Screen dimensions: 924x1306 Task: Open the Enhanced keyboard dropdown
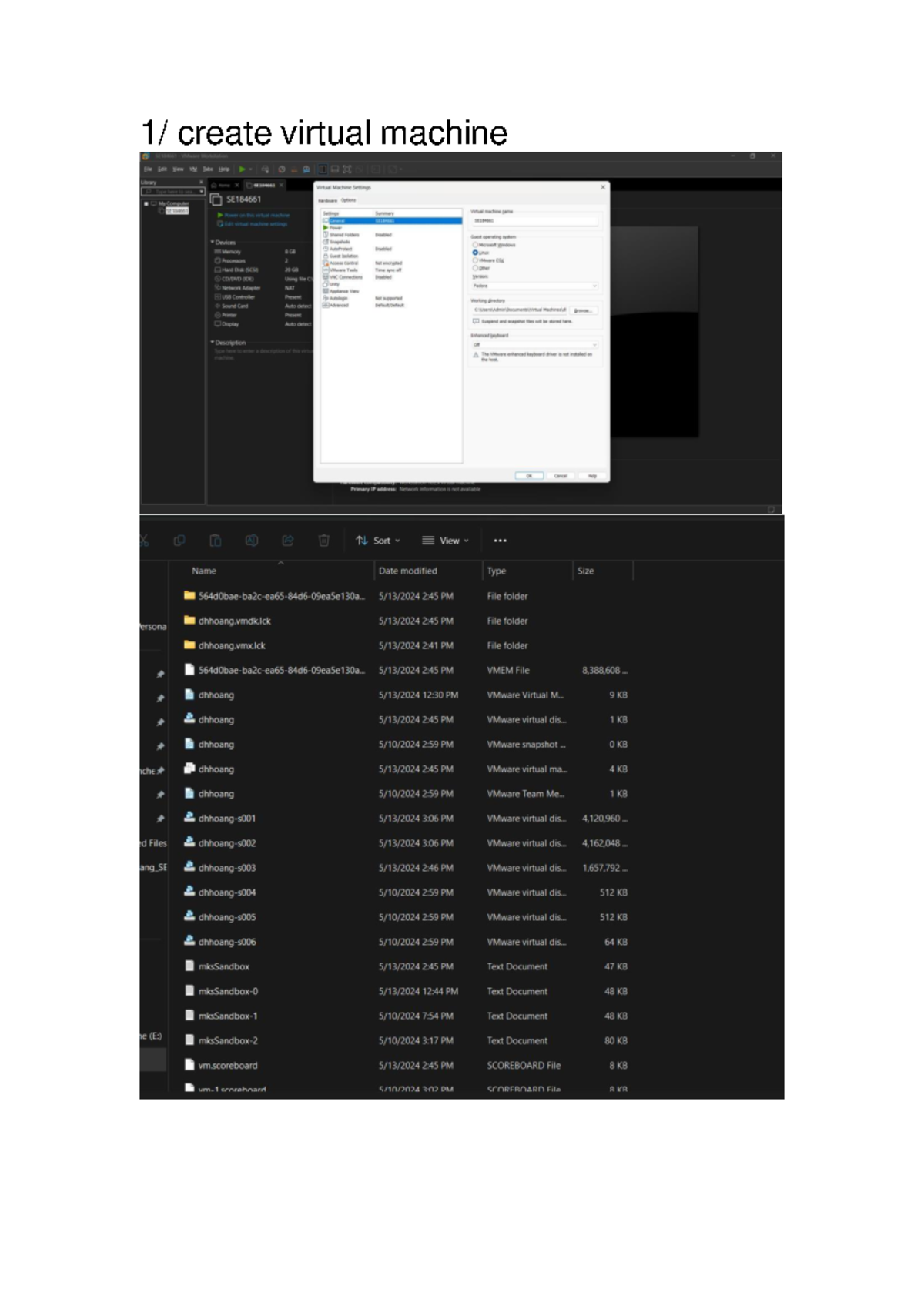534,345
